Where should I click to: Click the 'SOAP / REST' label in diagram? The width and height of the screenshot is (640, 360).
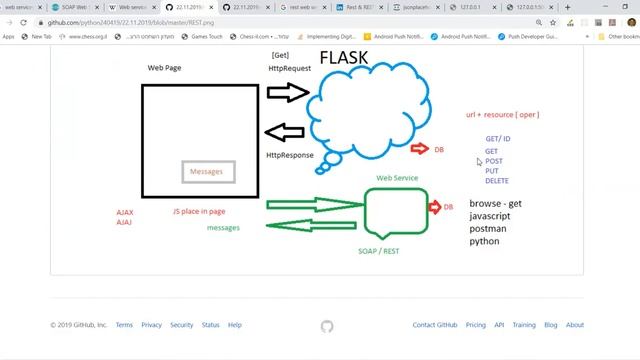pos(379,251)
